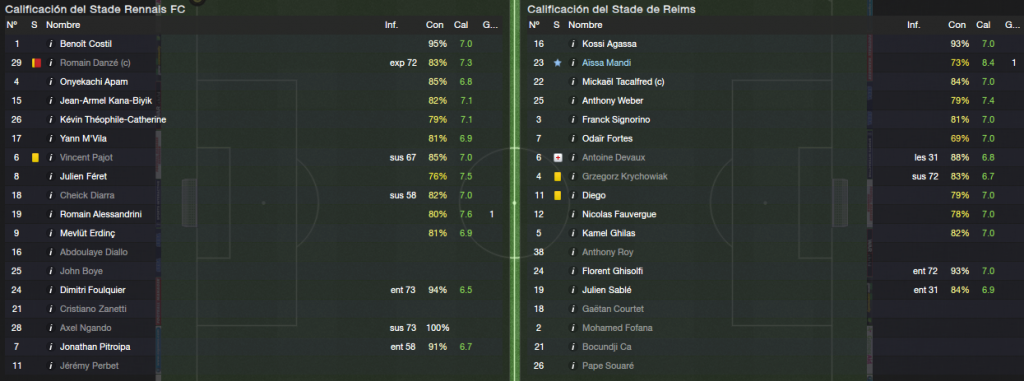1024x381 pixels.
Task: Click info icon next to Benoît Costil
Action: [x=50, y=44]
